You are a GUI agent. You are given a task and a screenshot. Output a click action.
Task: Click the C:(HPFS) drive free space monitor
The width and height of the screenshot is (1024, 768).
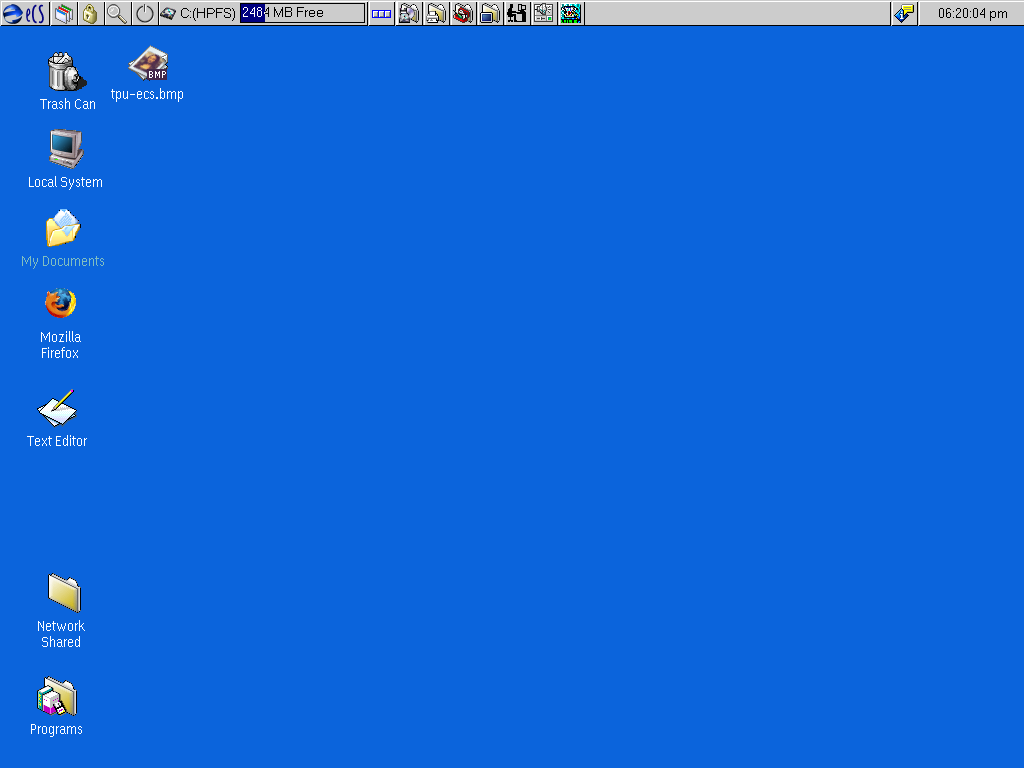[264, 13]
